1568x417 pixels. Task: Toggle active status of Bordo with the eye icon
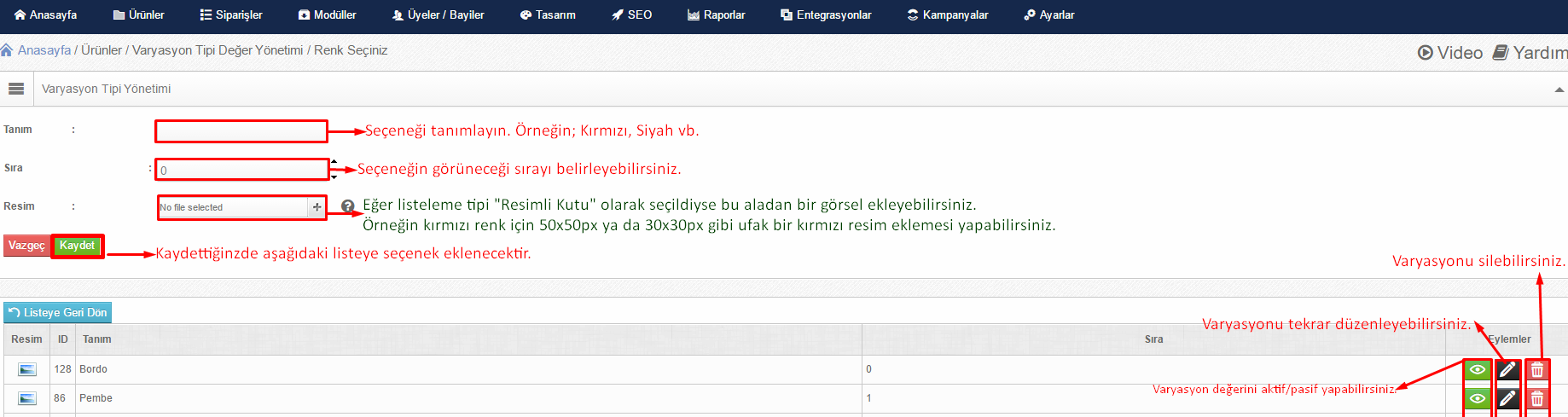click(1478, 369)
